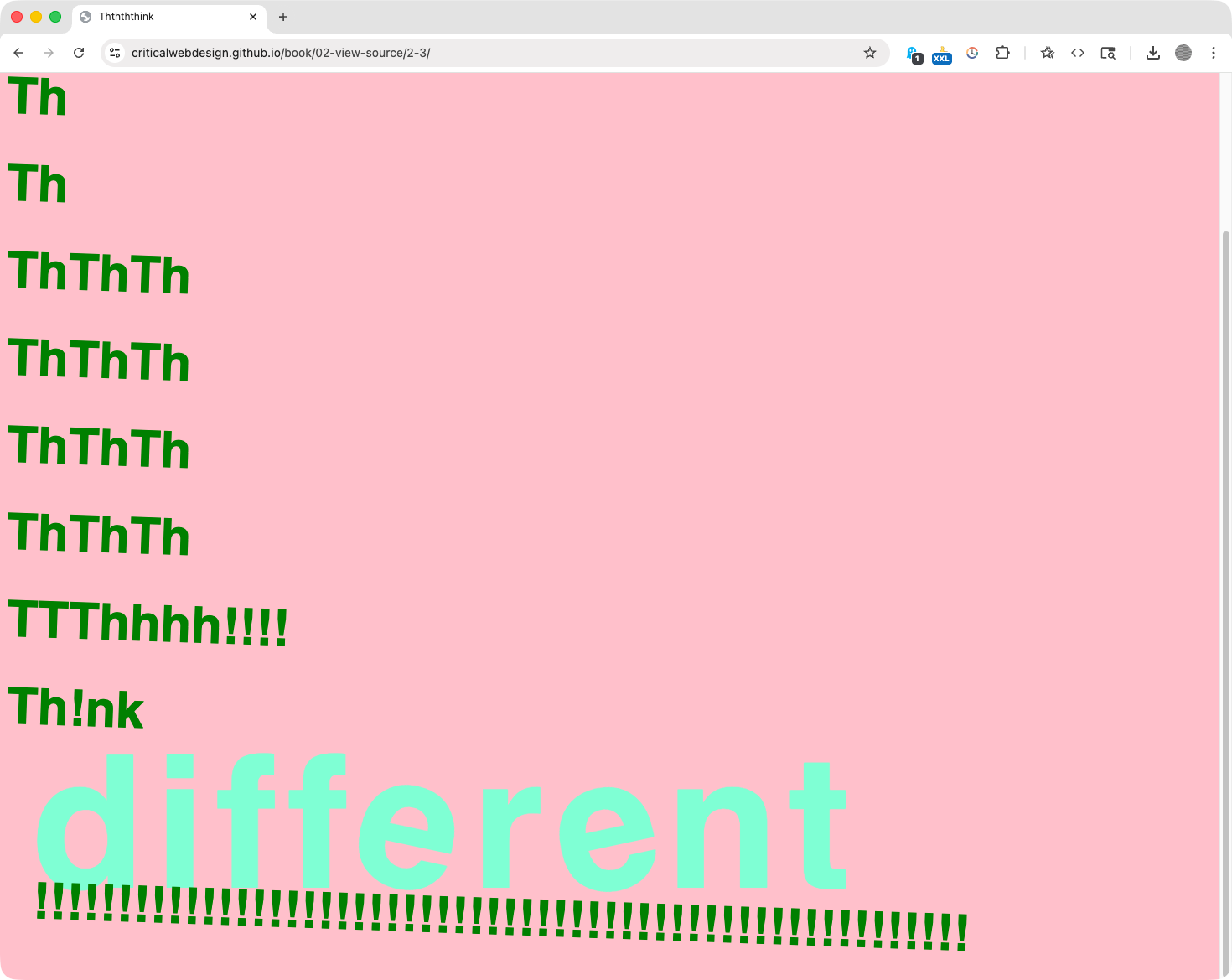Open site information for criticalwebdesign.github.io
Image resolution: width=1232 pixels, height=980 pixels.
click(x=115, y=53)
